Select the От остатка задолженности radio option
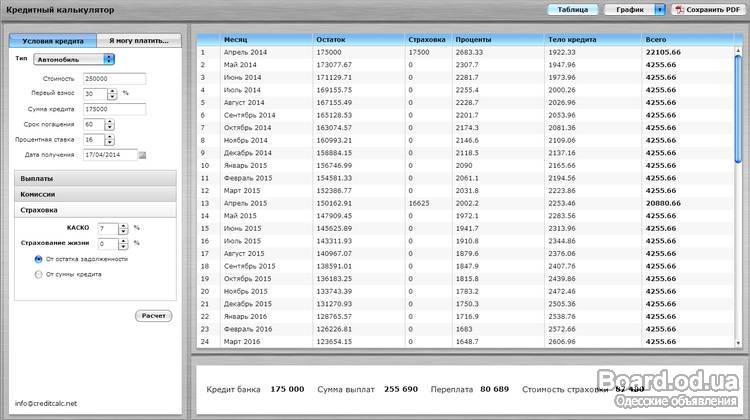This screenshot has height=420, width=750. coord(38,259)
